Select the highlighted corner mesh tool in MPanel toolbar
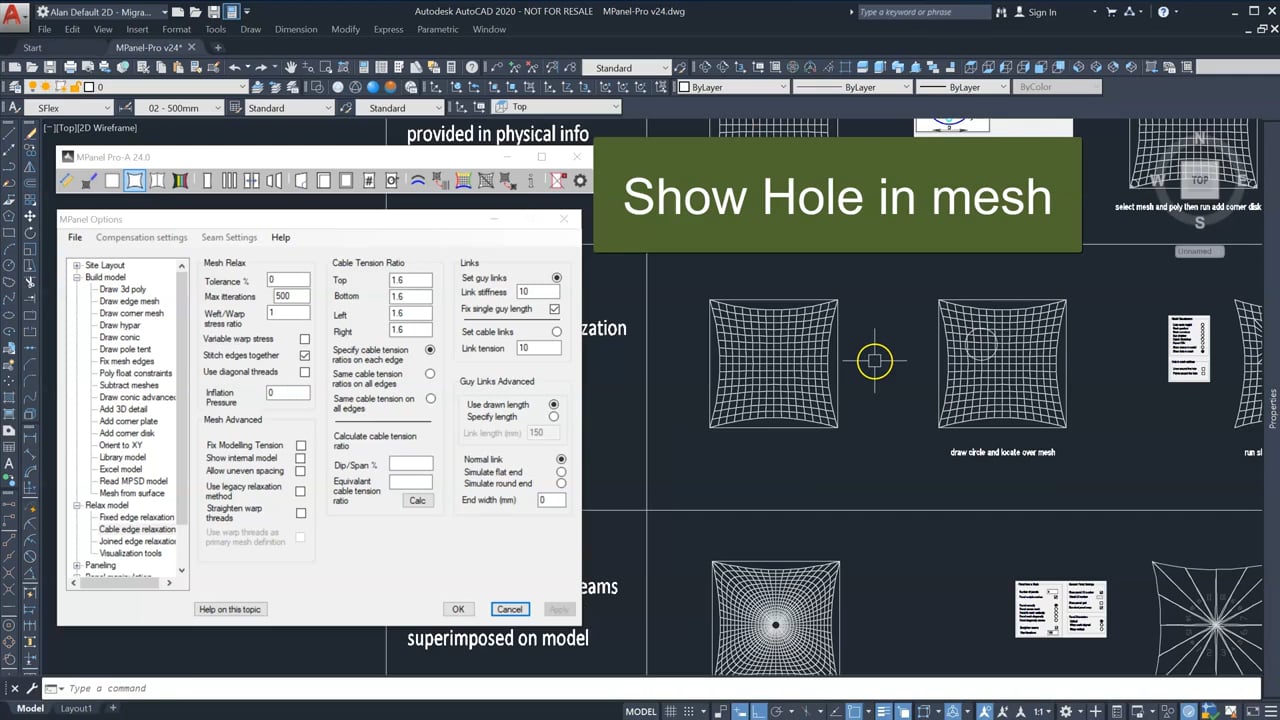The height and width of the screenshot is (720, 1280). 134,181
